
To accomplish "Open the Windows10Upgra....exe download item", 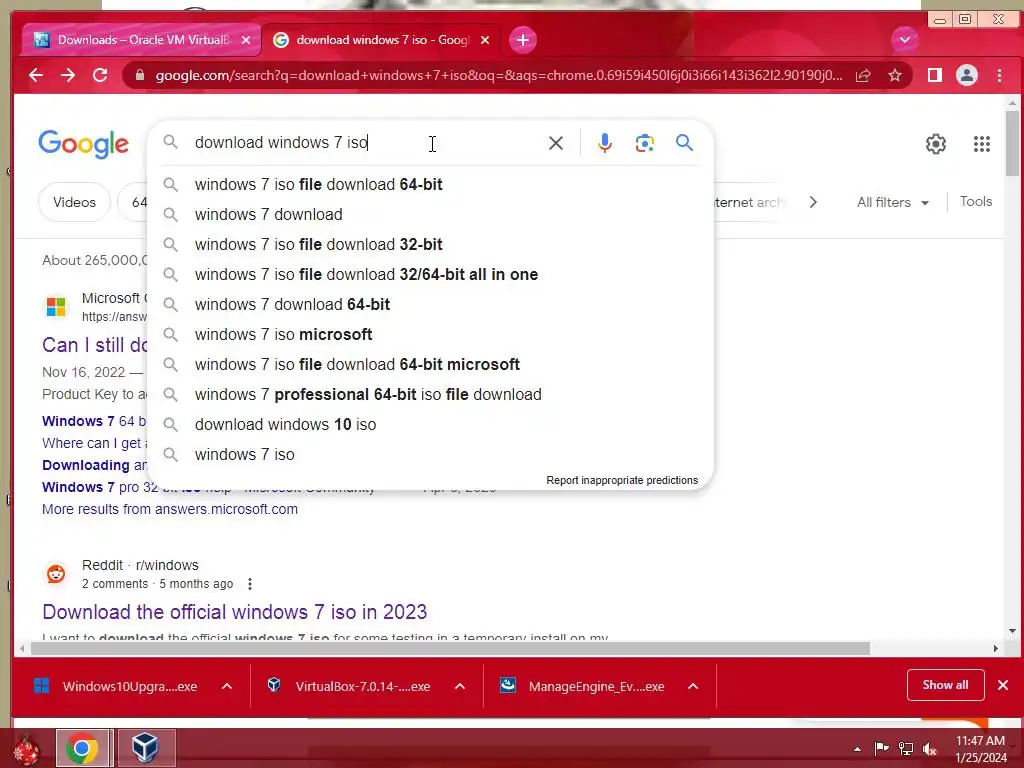I will point(118,686).
